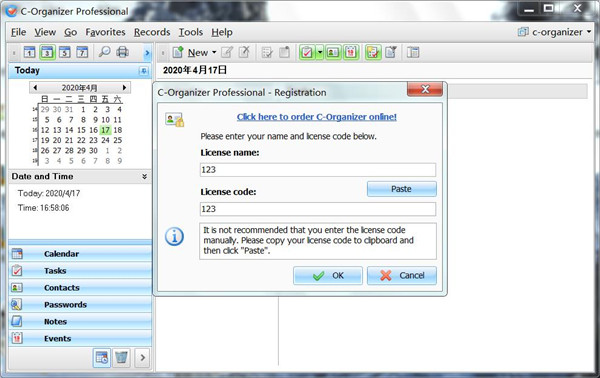Expand navigation options chevron button

[x=142, y=358]
